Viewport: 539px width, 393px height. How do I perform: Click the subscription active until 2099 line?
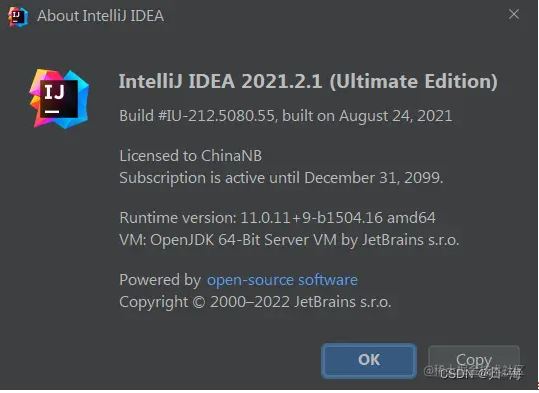click(281, 178)
